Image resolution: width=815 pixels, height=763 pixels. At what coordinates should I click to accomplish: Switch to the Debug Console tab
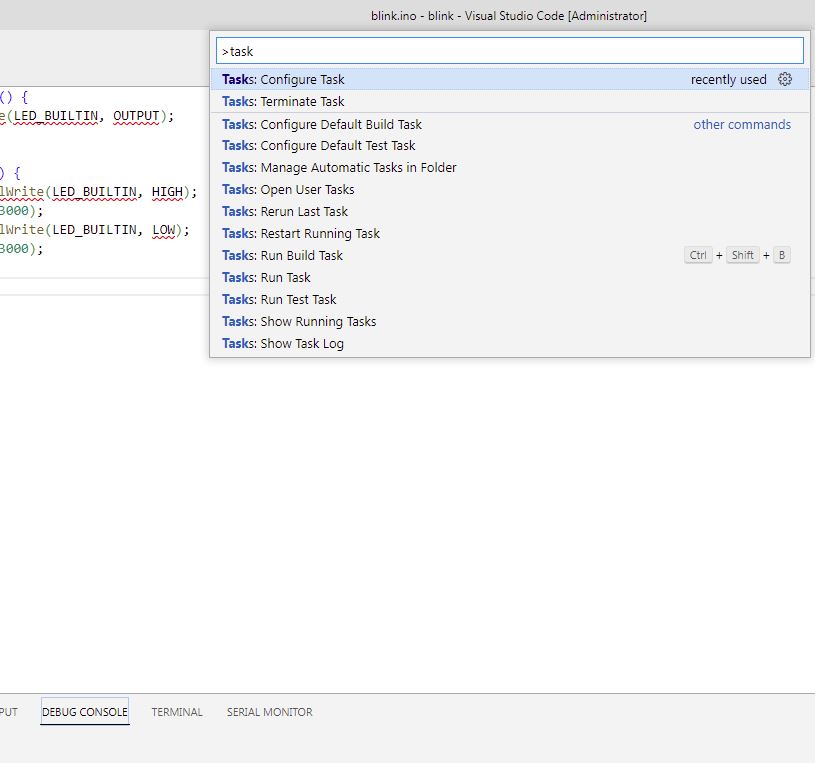pyautogui.click(x=85, y=712)
